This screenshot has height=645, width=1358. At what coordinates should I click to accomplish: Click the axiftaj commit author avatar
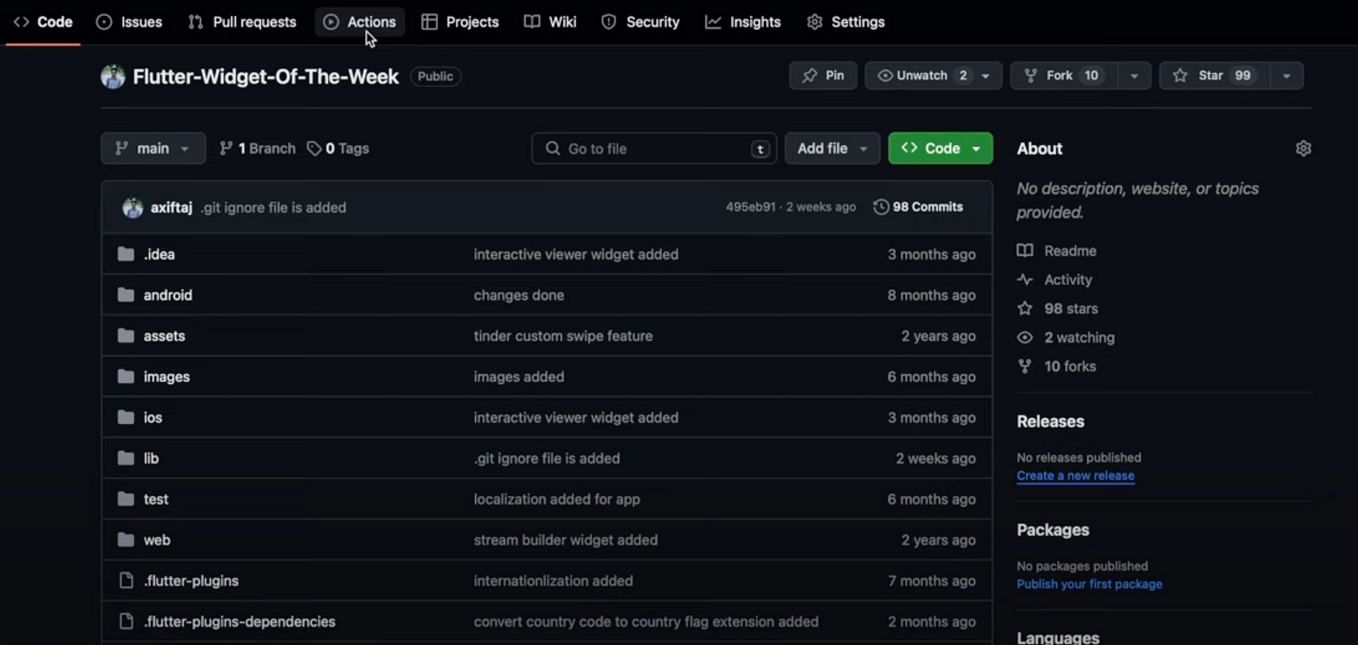click(x=132, y=208)
